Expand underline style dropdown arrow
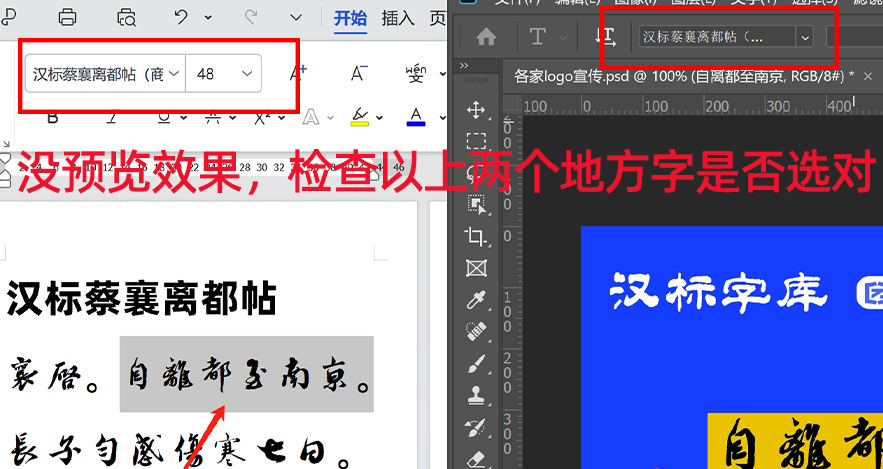Screen dimensions: 883x469 (184, 118)
